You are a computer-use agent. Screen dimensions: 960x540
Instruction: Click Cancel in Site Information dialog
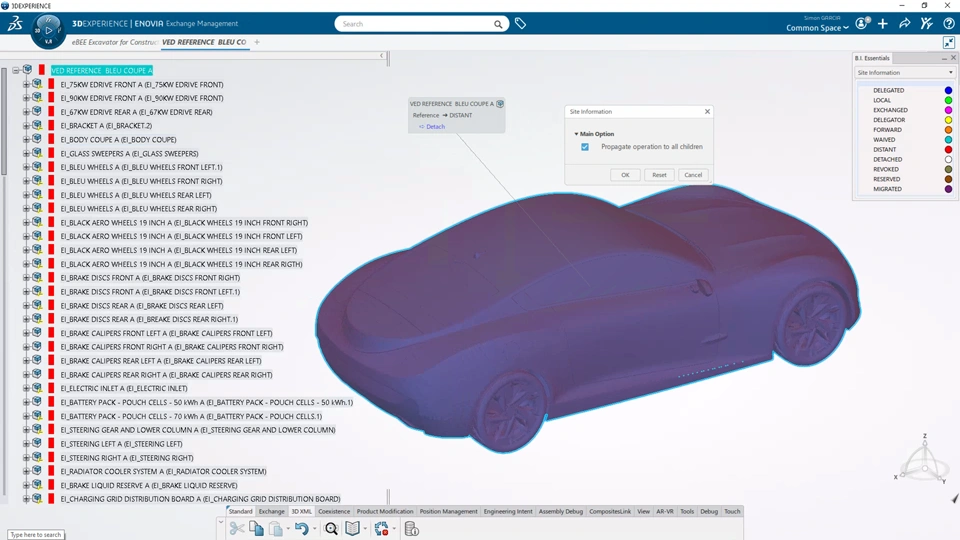693,175
